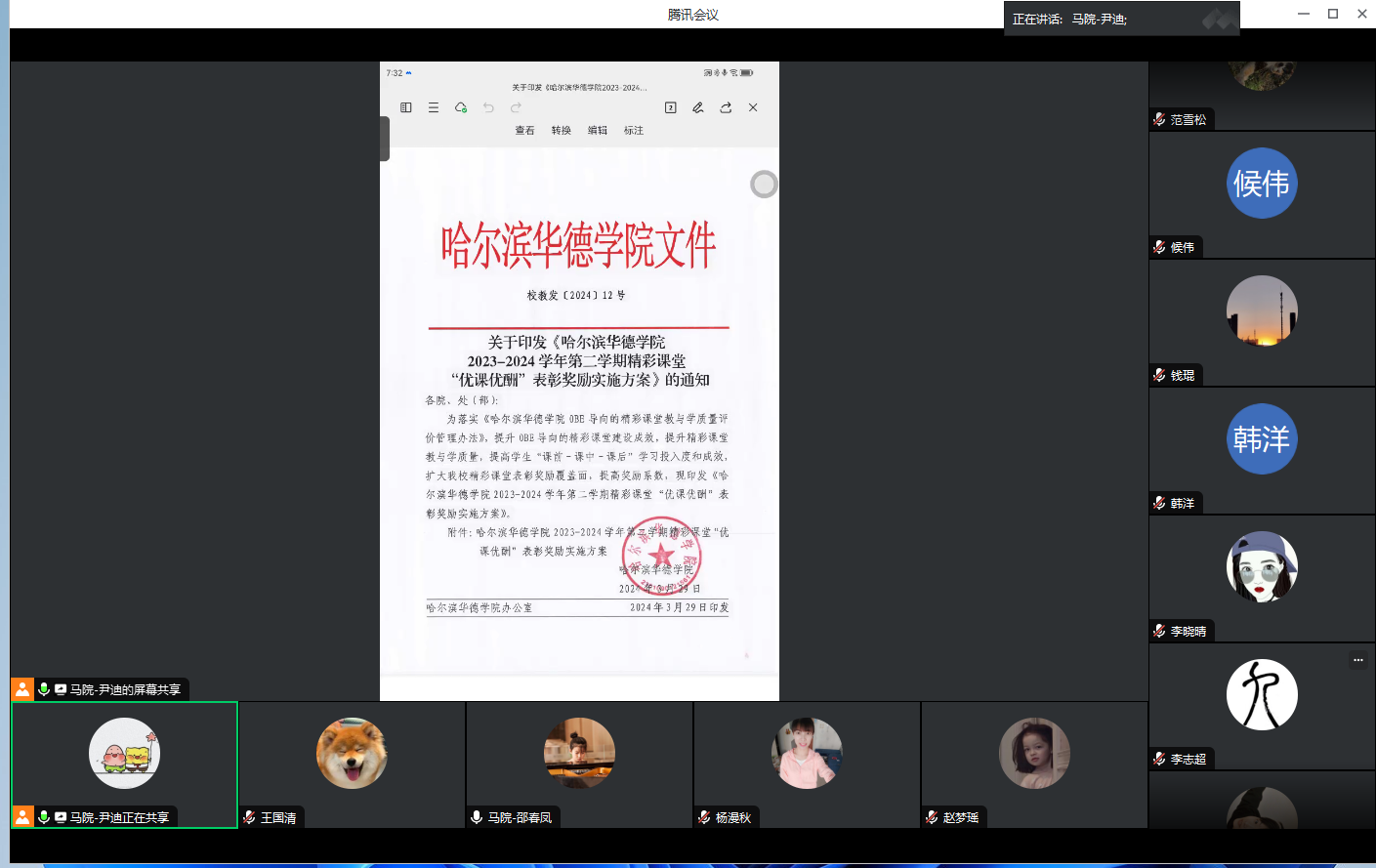Select the 标注 tab
The image size is (1376, 868).
coord(634,130)
